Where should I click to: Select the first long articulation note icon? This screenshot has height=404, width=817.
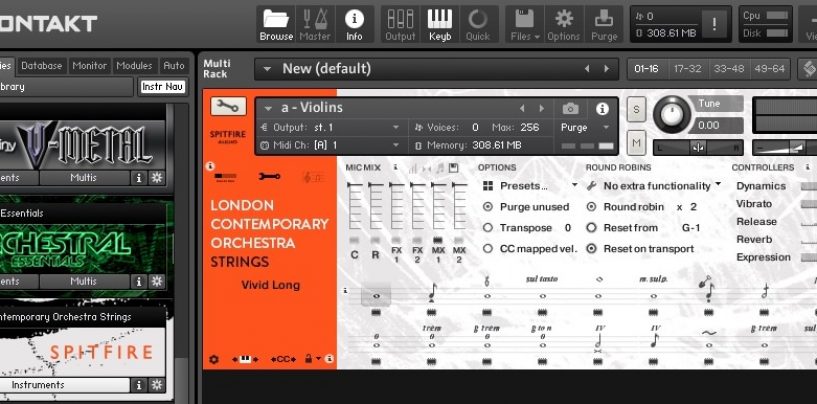376,296
